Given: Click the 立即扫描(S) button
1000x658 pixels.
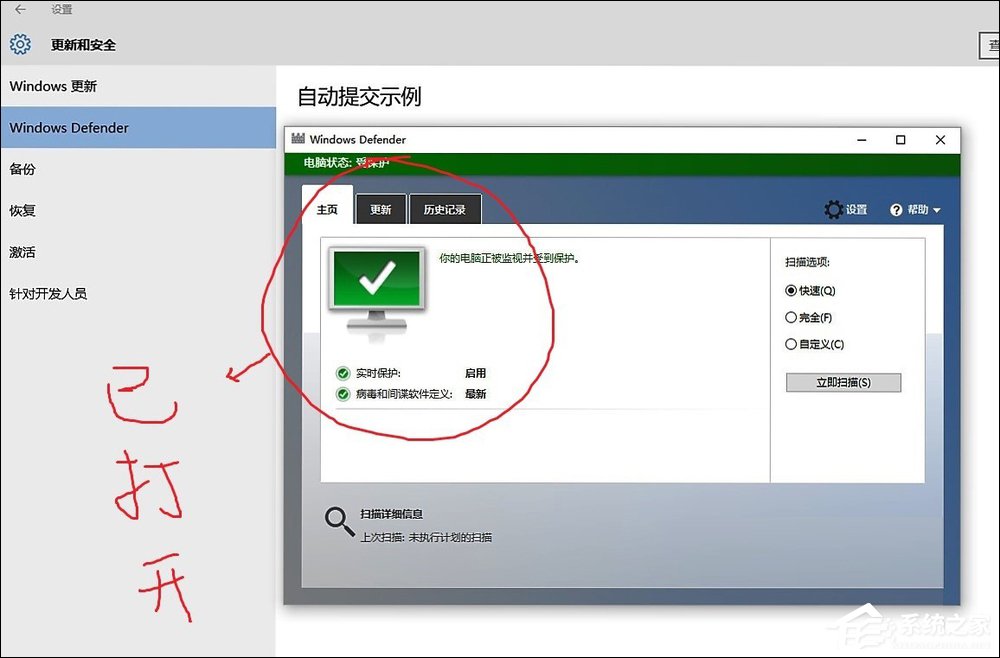Looking at the screenshot, I should (x=843, y=382).
